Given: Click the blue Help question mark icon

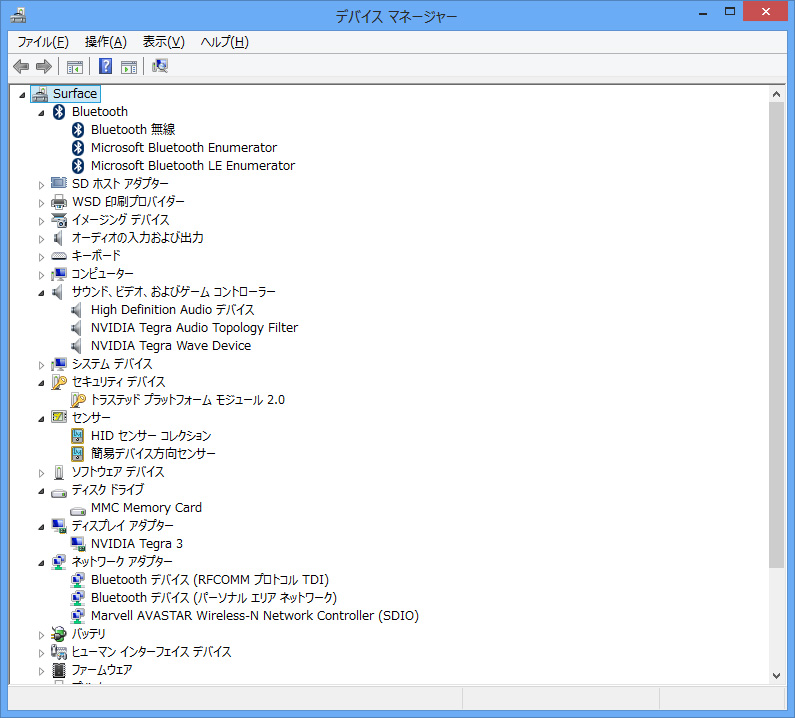Looking at the screenshot, I should [105, 67].
